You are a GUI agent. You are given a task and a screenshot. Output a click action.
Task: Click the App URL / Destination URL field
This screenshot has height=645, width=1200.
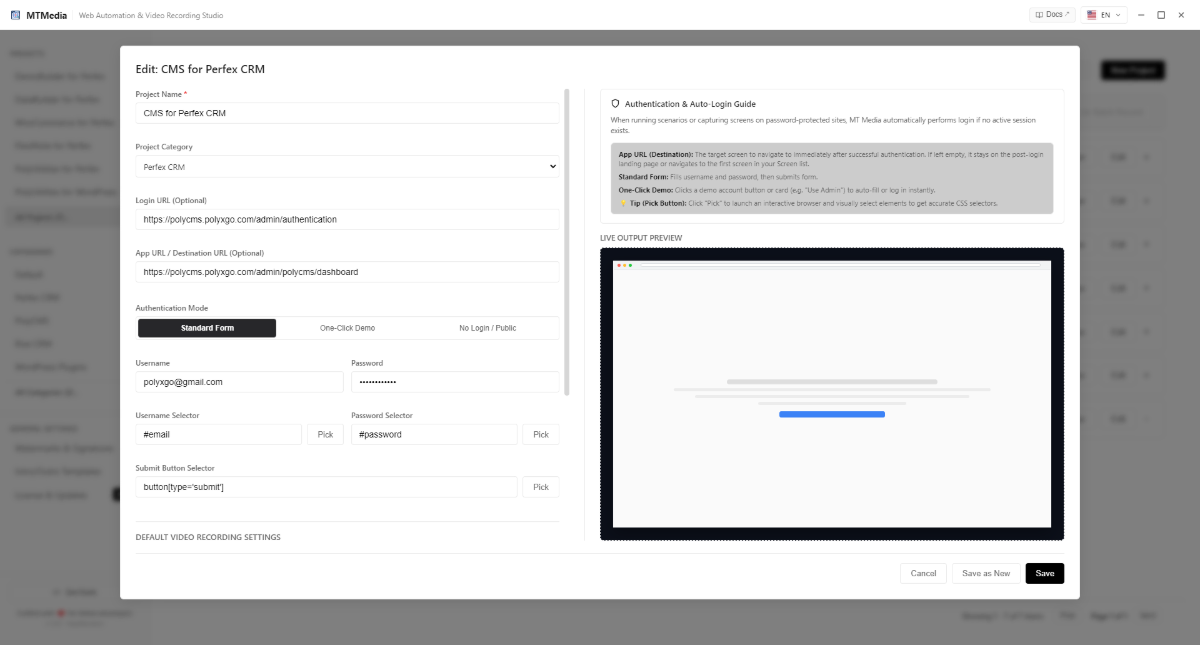[x=347, y=272]
